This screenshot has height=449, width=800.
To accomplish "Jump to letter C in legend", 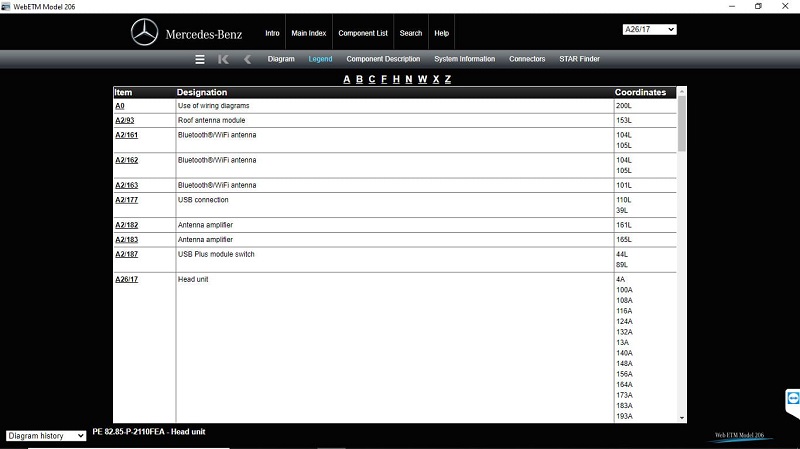I will [x=371, y=79].
